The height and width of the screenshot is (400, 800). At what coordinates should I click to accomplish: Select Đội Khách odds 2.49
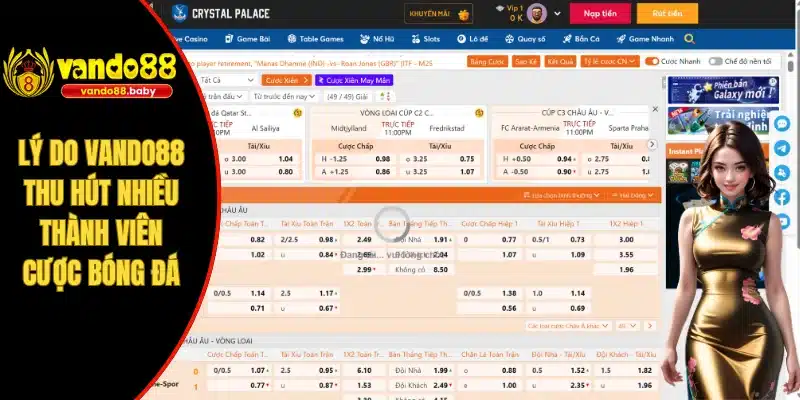click(421, 386)
